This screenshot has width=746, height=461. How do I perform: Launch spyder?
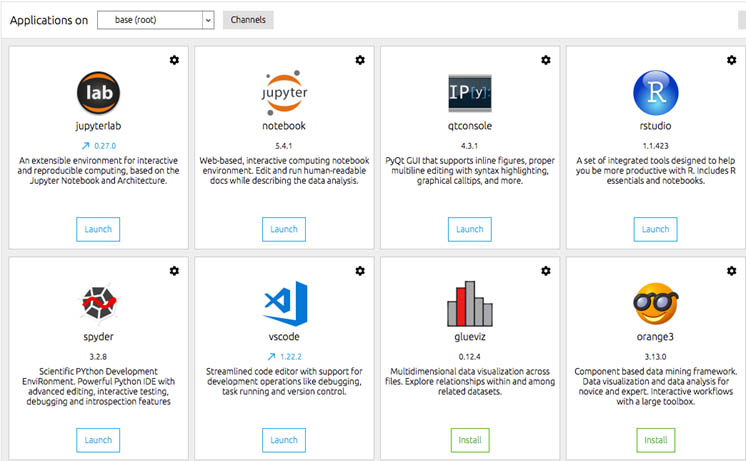point(98,440)
